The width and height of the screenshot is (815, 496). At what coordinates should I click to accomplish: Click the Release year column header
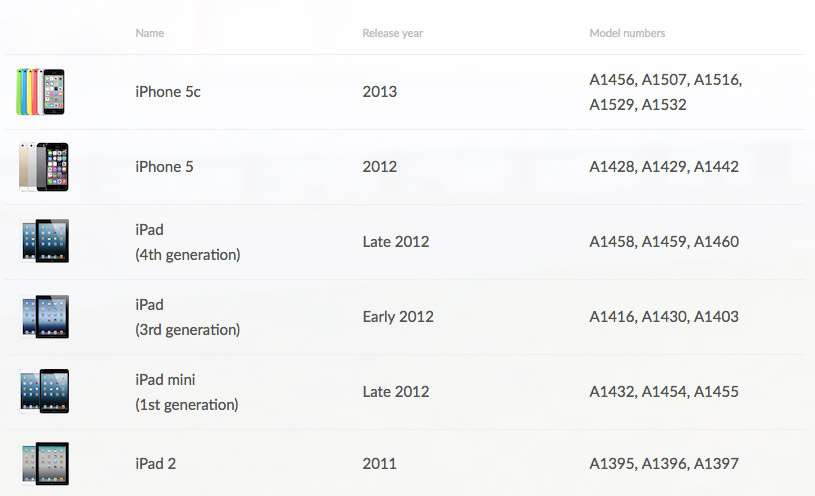click(x=392, y=33)
